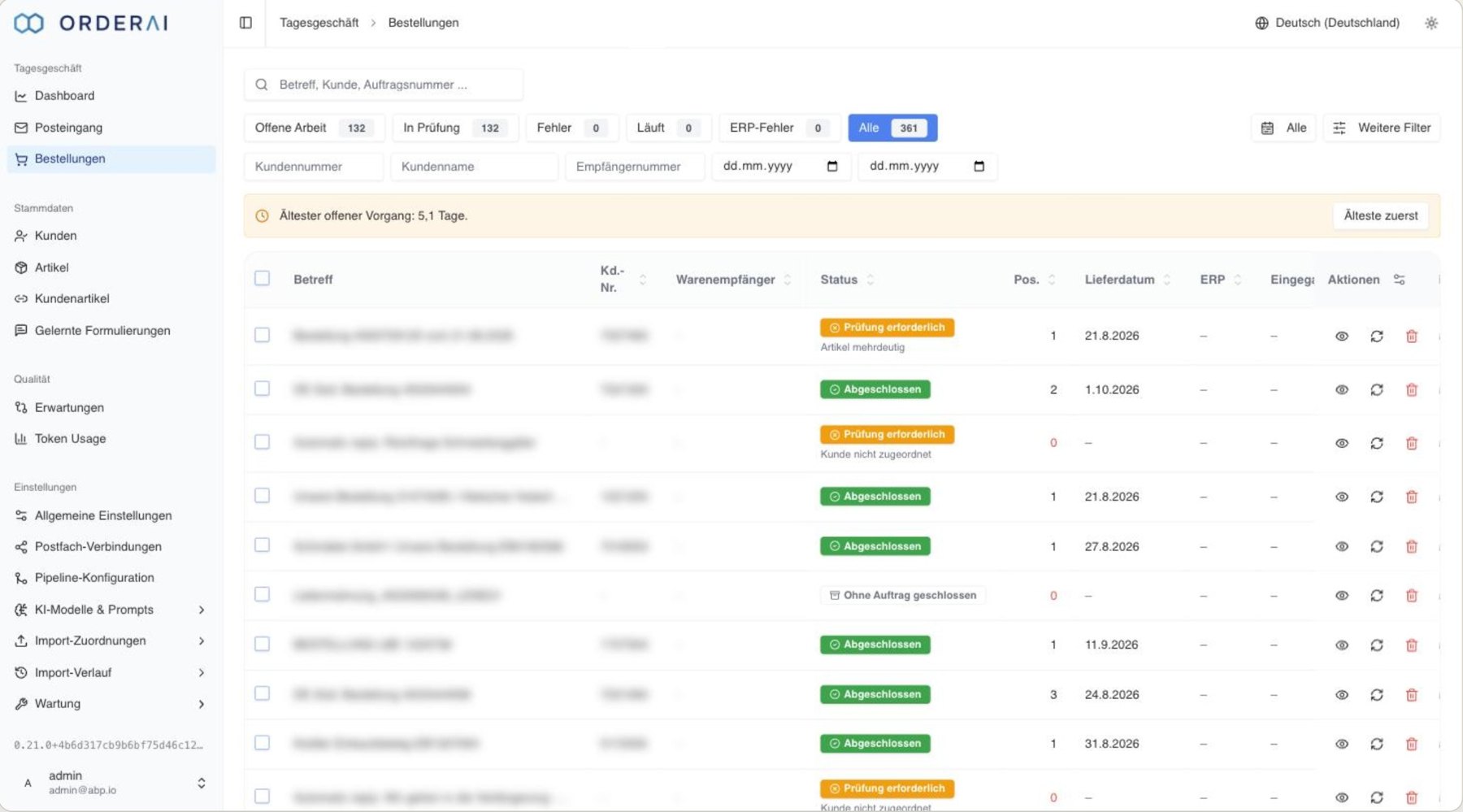Viewport: 1463px width, 812px height.
Task: Reprocess order with delivery date 1.10.2026
Action: [1377, 389]
